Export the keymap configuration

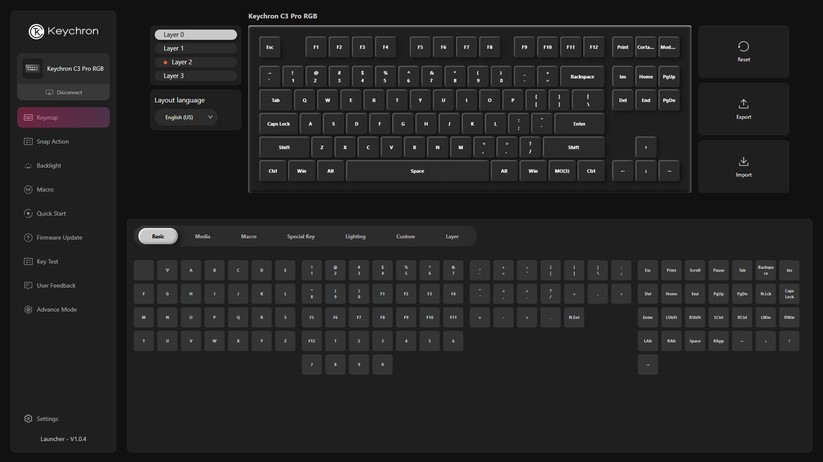click(743, 109)
